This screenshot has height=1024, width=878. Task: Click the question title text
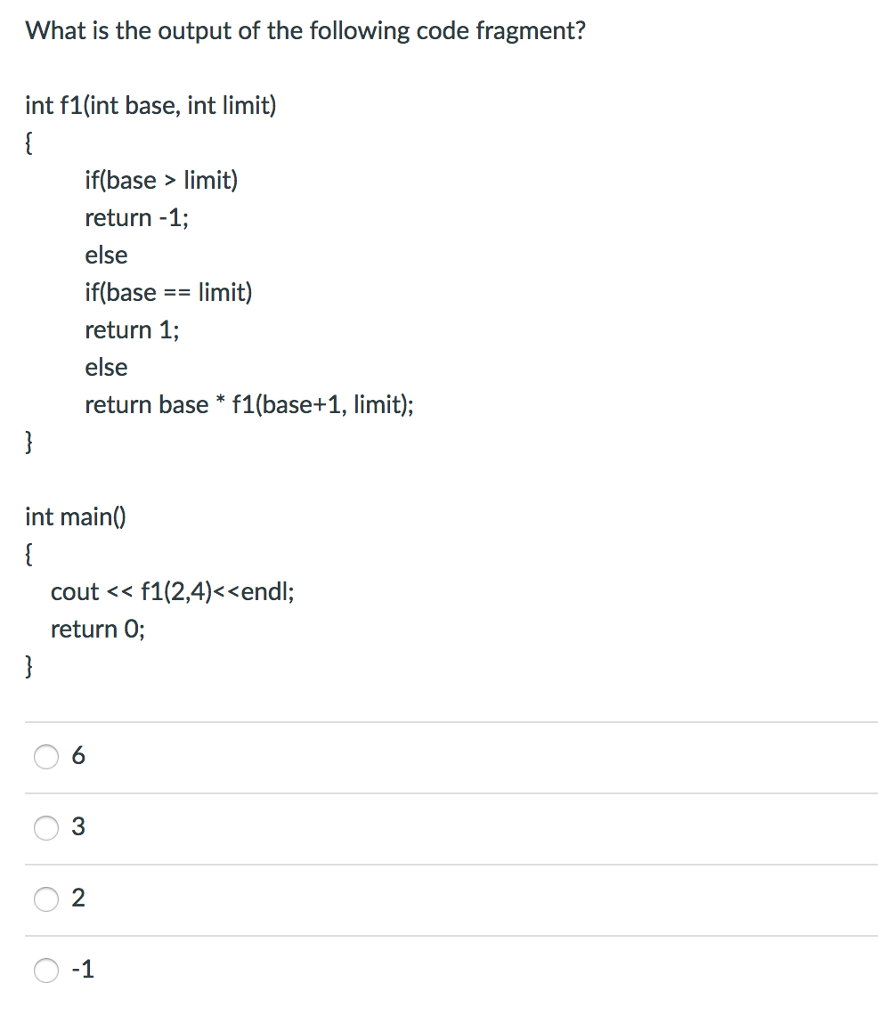pyautogui.click(x=305, y=30)
